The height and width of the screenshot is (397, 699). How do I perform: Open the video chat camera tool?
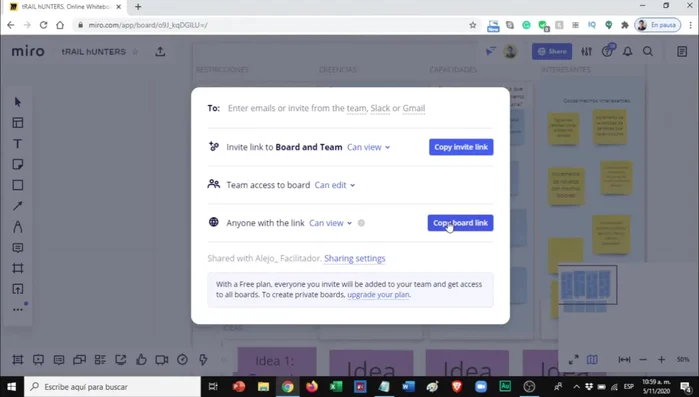(162, 360)
